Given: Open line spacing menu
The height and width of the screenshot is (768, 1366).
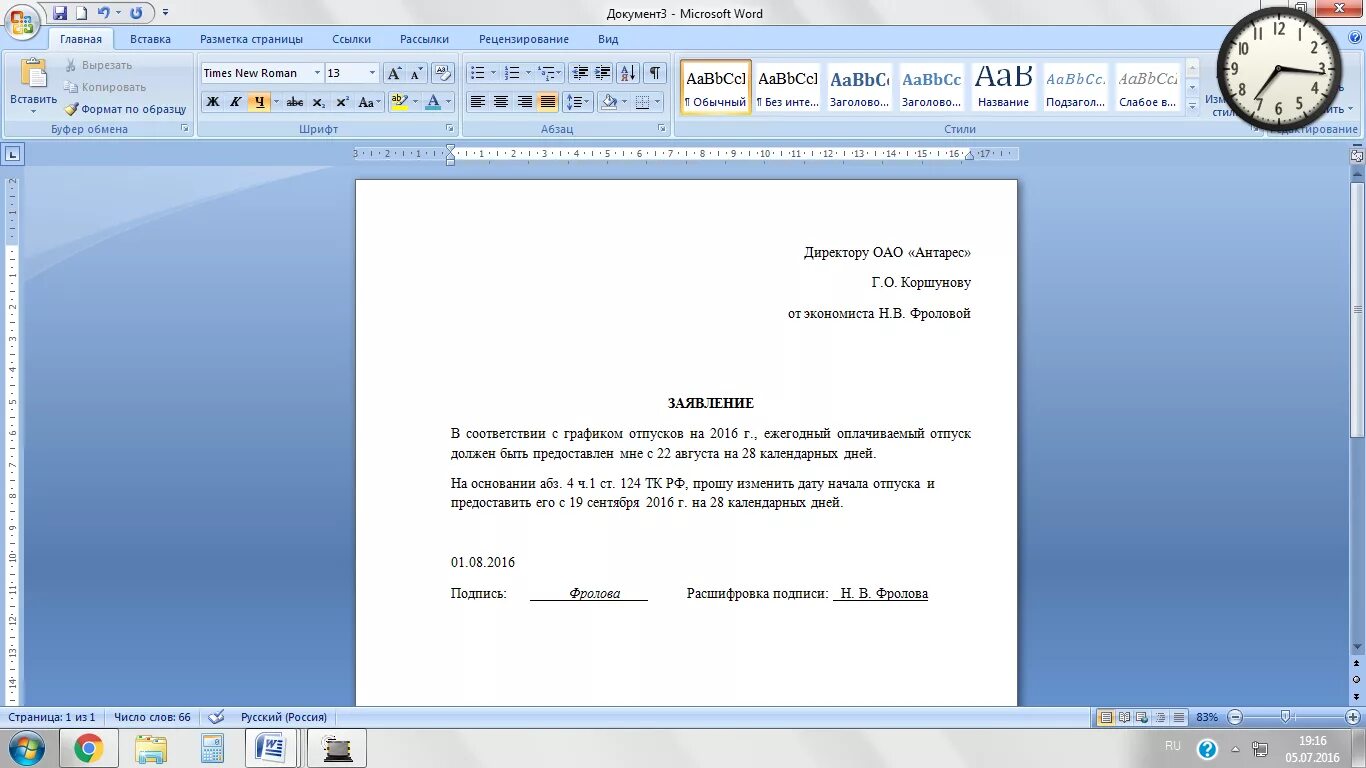Looking at the screenshot, I should pyautogui.click(x=577, y=102).
